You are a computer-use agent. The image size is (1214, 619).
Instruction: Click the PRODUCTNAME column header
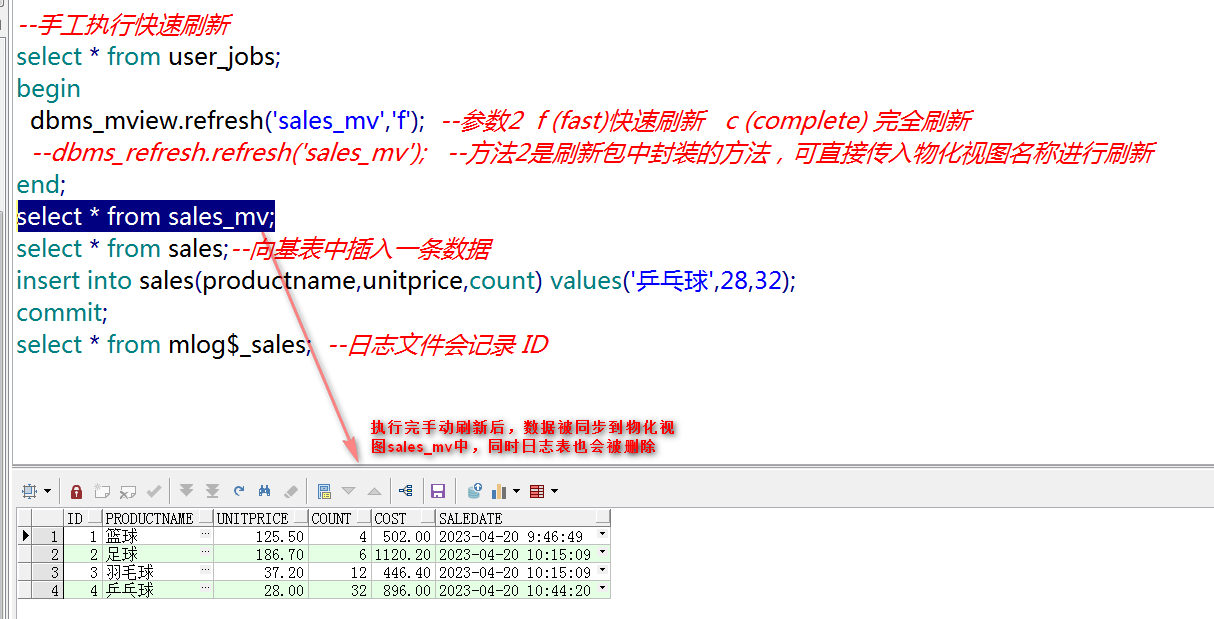[x=158, y=519]
